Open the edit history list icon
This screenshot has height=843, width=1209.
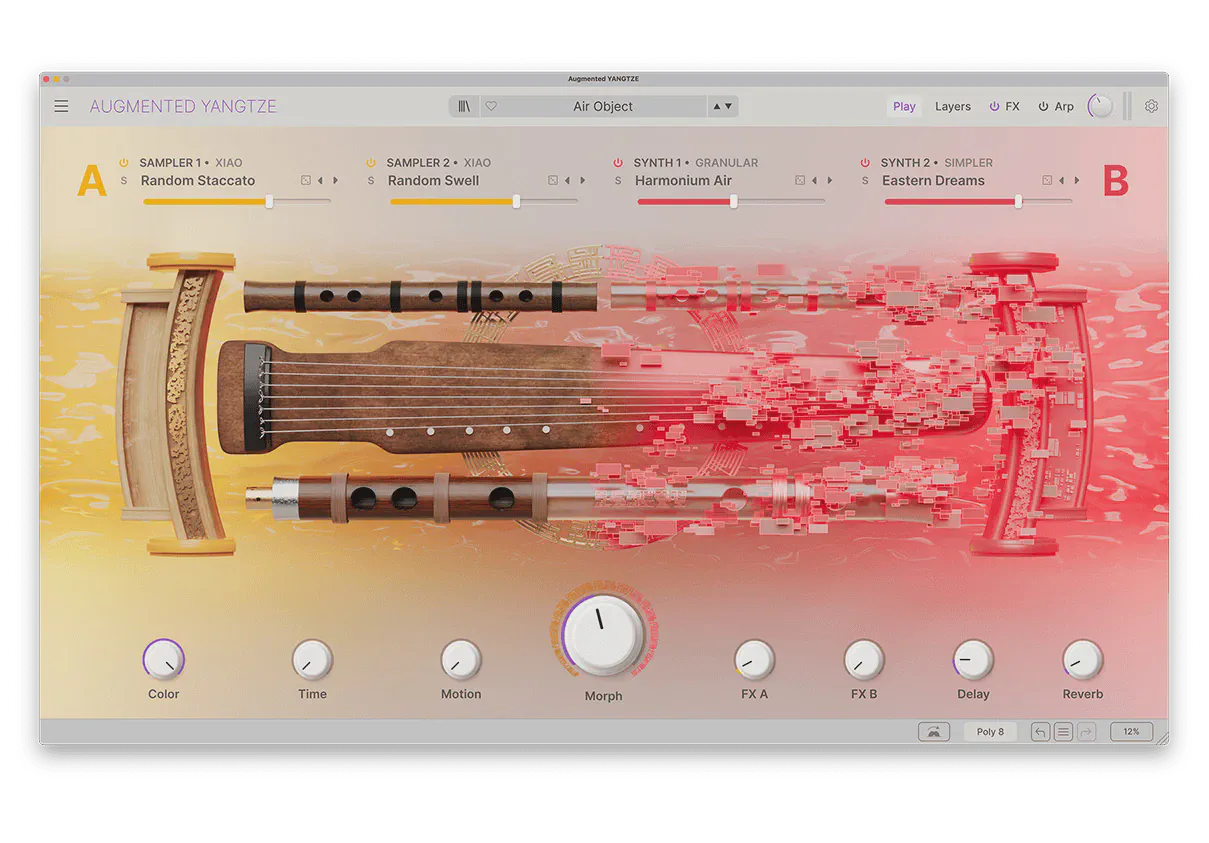[x=1063, y=732]
